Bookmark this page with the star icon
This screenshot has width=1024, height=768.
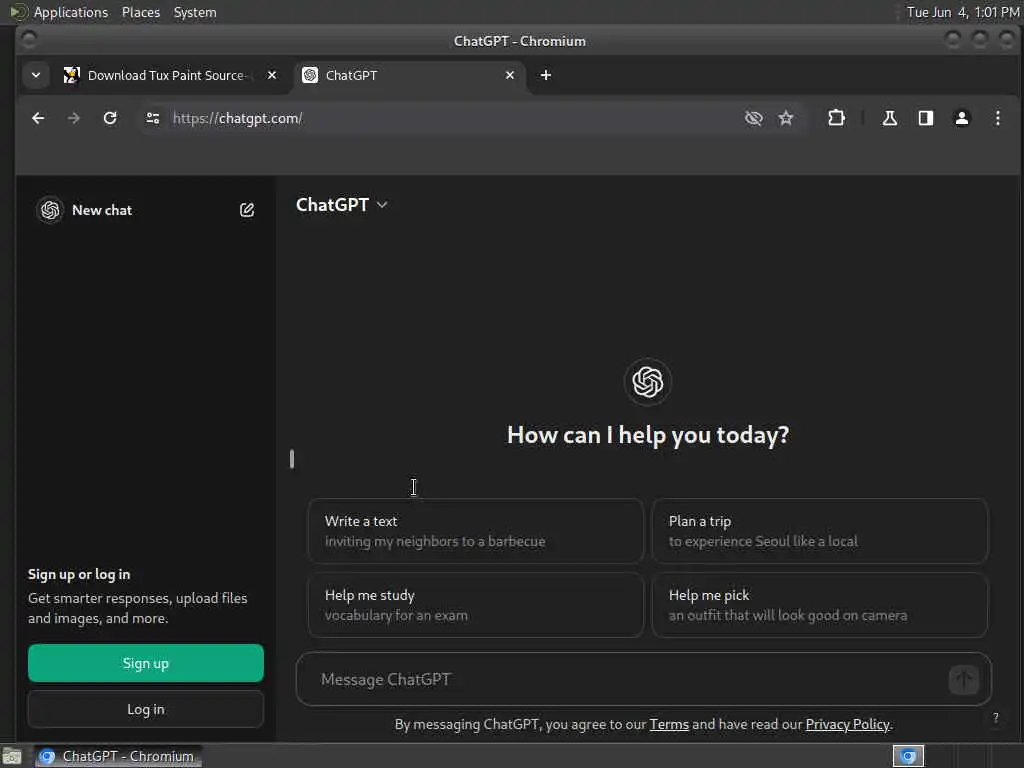click(786, 118)
